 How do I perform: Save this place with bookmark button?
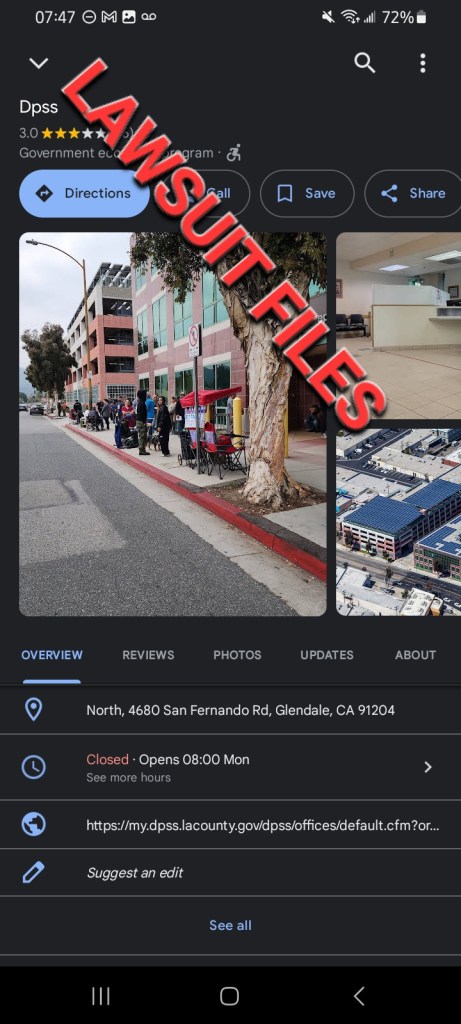[x=307, y=193]
